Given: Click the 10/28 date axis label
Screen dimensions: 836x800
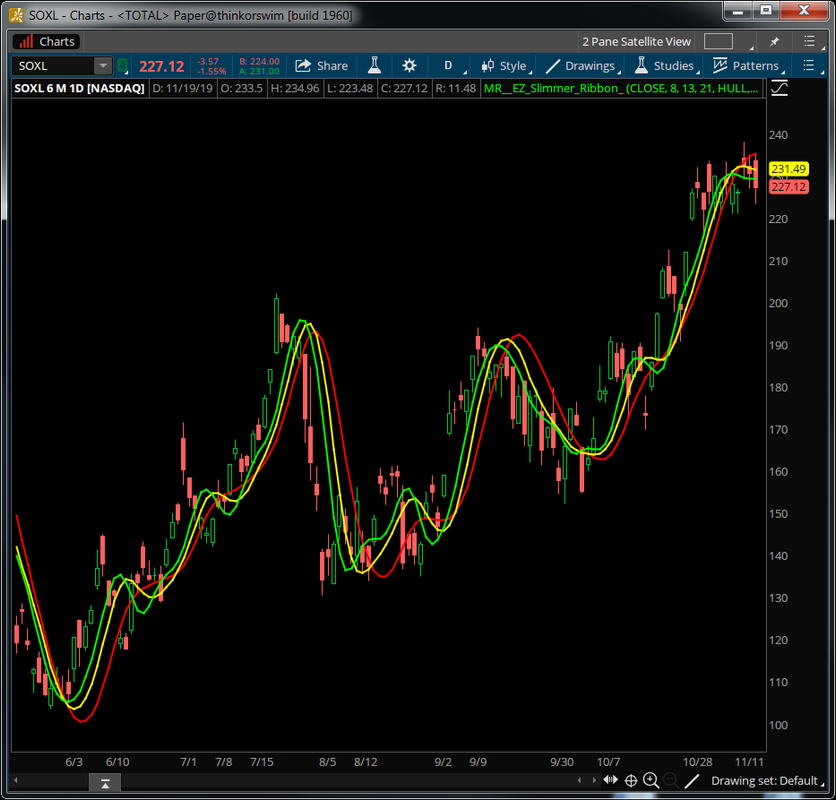Looking at the screenshot, I should [x=697, y=762].
